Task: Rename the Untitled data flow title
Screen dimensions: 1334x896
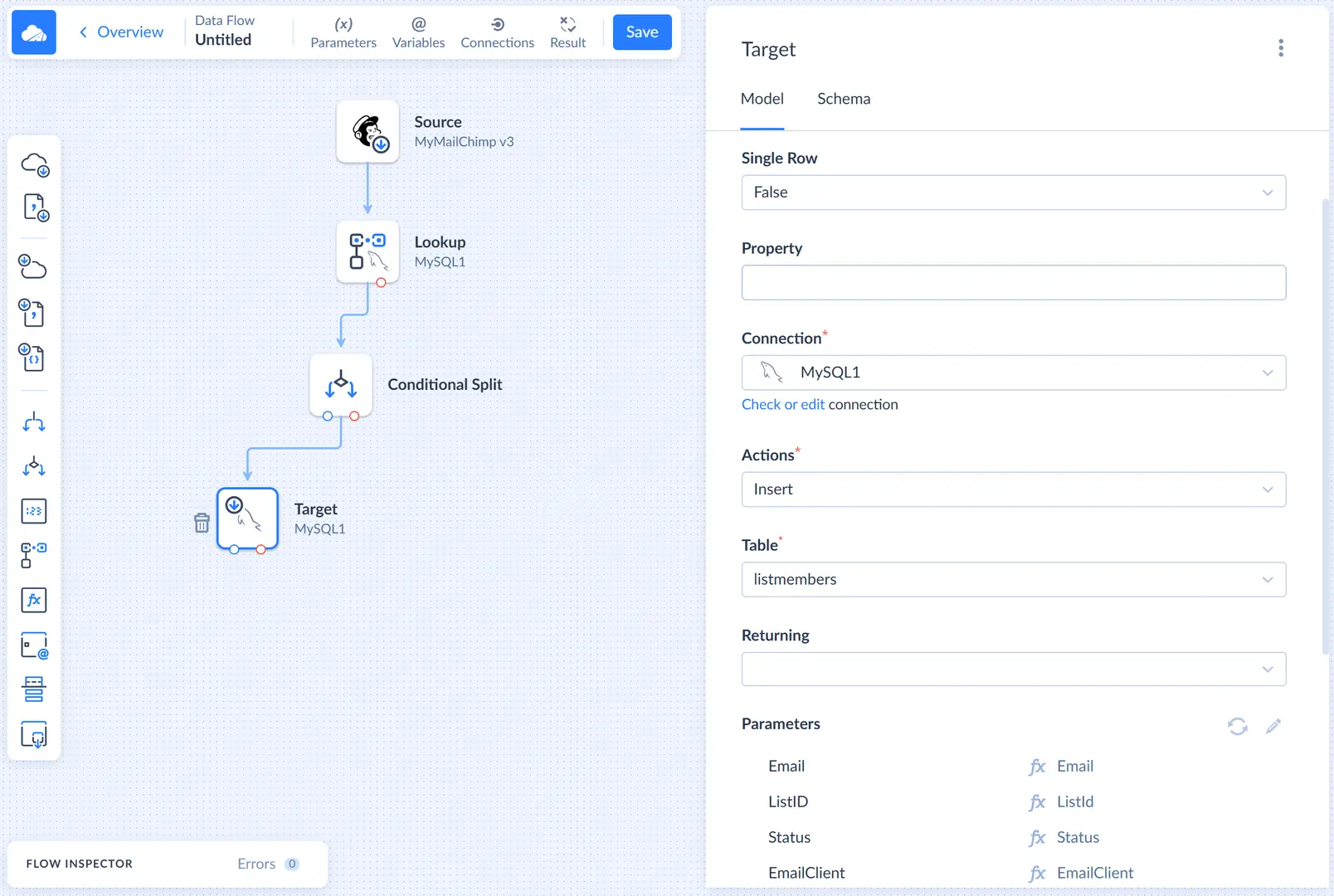Action: 223,40
